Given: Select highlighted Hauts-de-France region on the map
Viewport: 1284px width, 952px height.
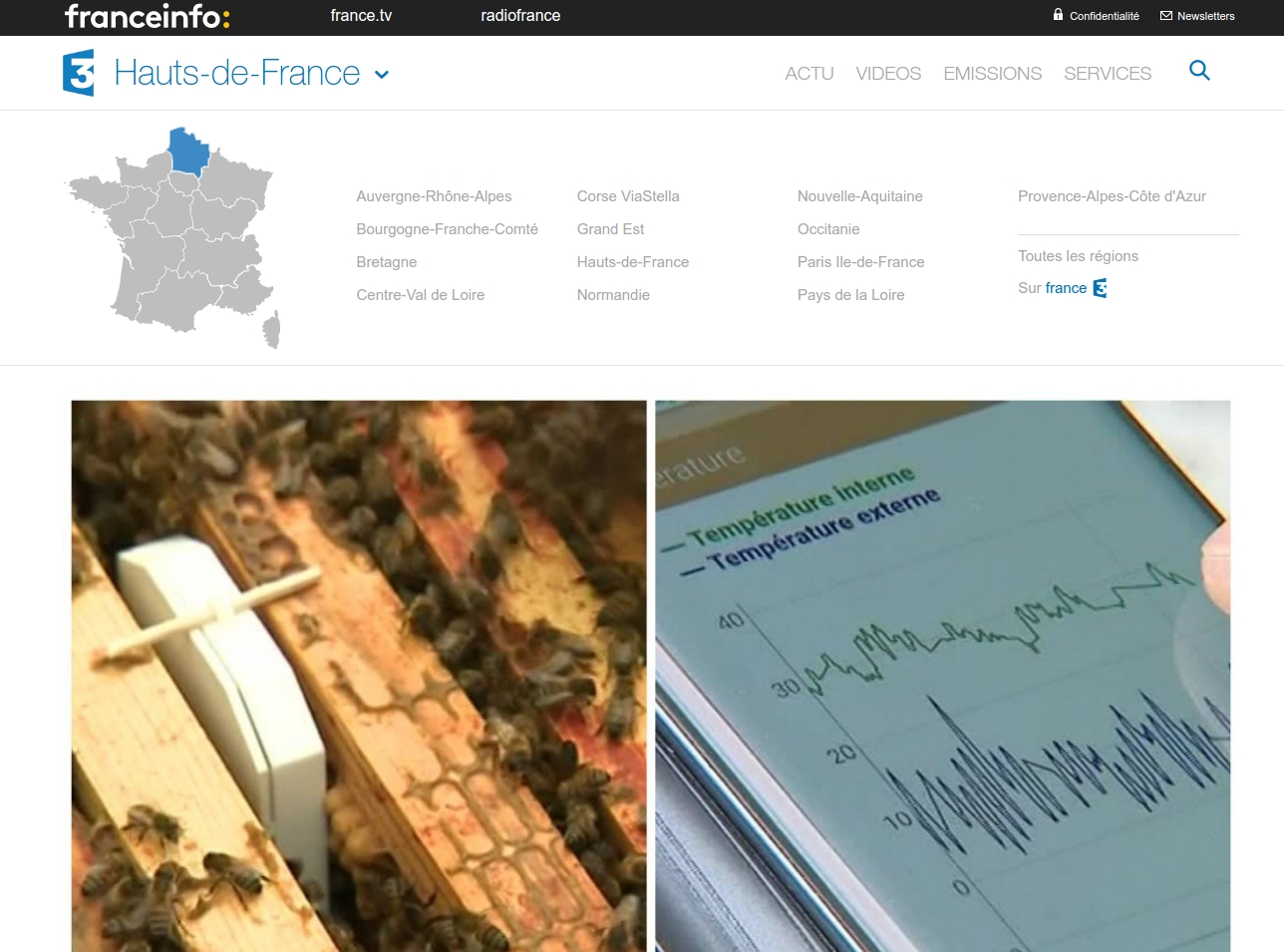Looking at the screenshot, I should pyautogui.click(x=187, y=151).
